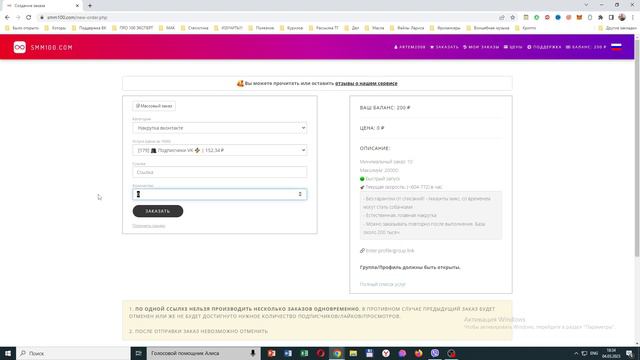Click the Полный список услуг link
This screenshot has width=640, height=360.
382,284
